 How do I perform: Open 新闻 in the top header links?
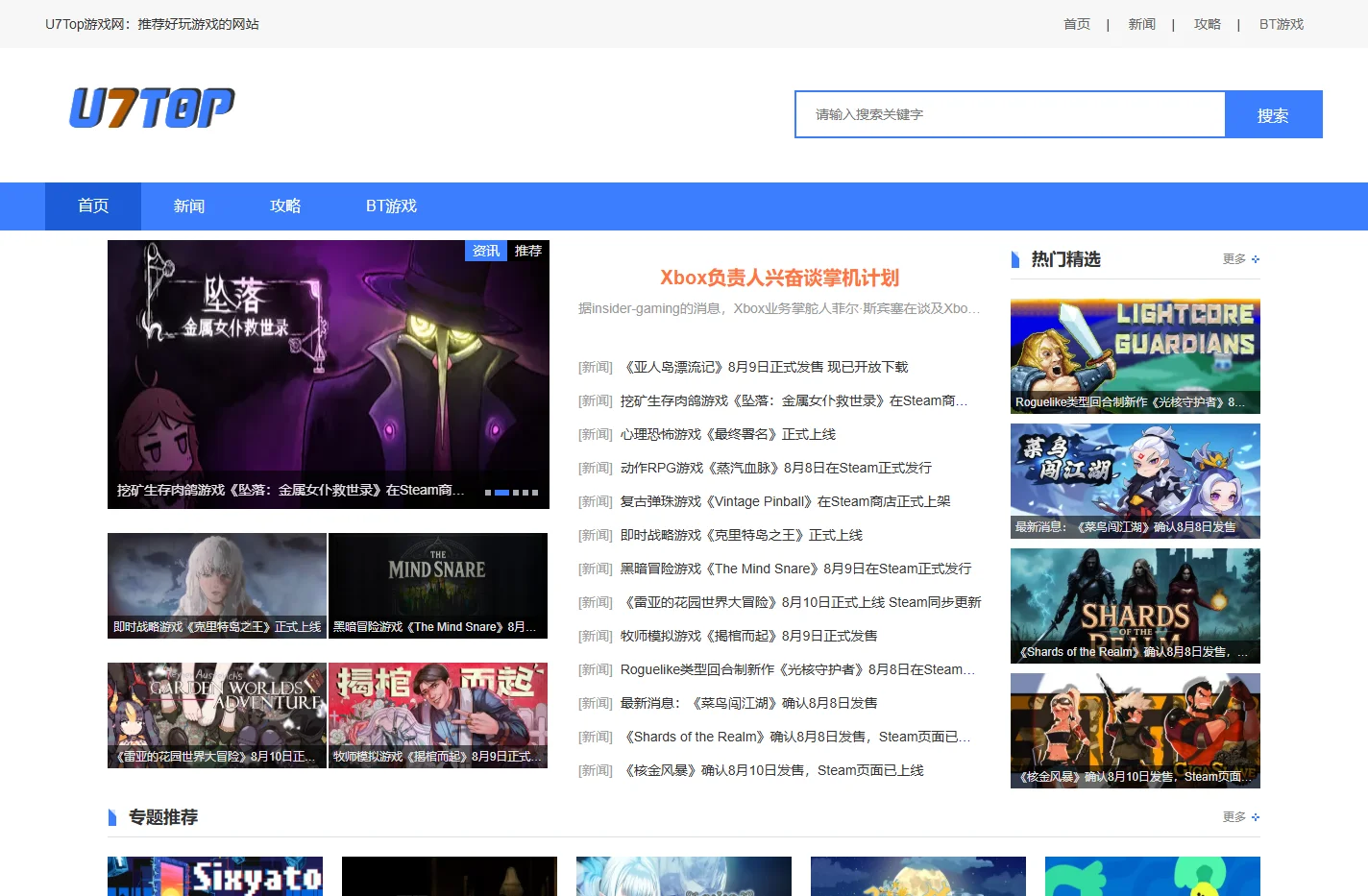click(x=1141, y=24)
